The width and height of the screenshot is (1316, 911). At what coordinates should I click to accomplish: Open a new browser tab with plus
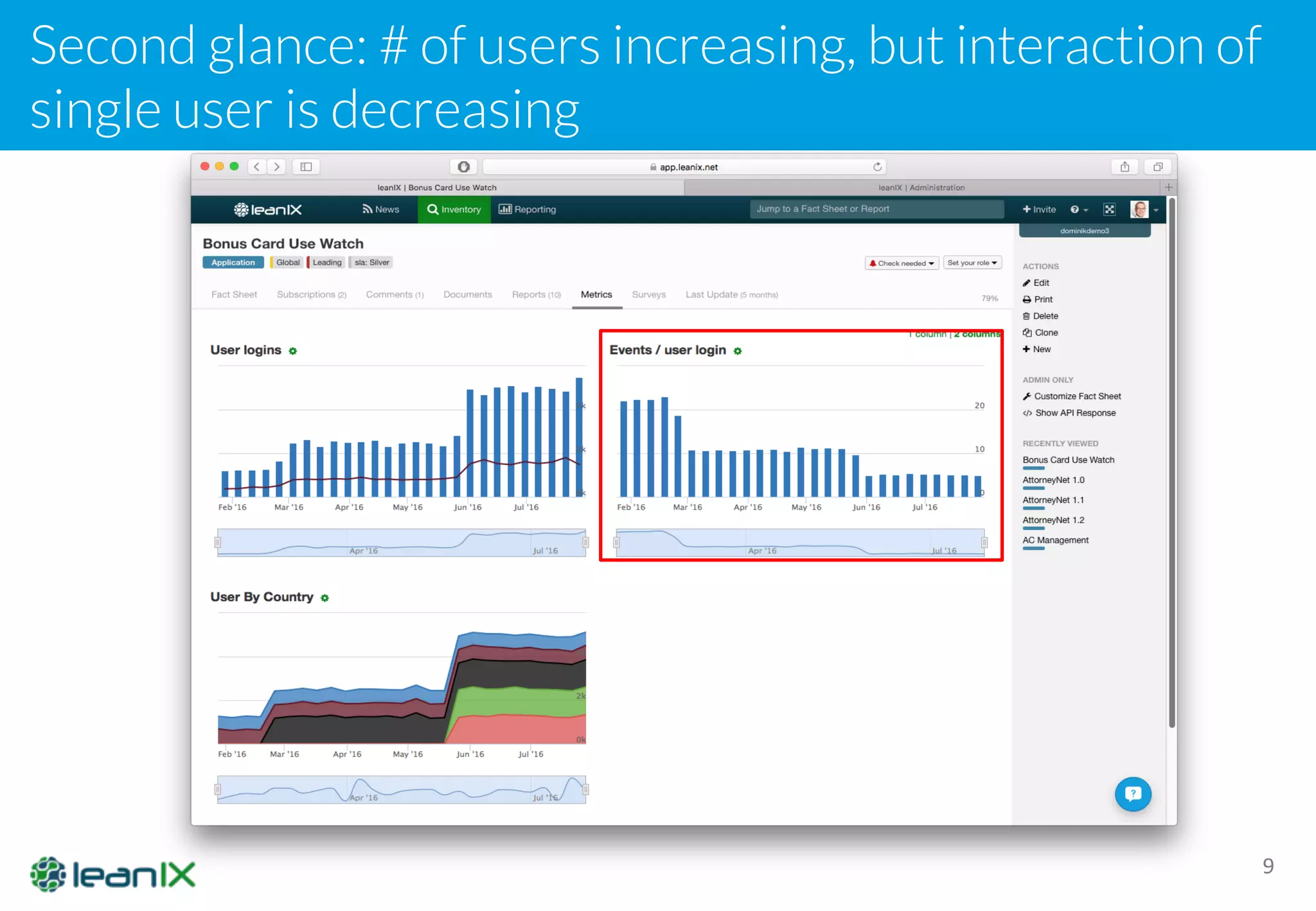1169,187
